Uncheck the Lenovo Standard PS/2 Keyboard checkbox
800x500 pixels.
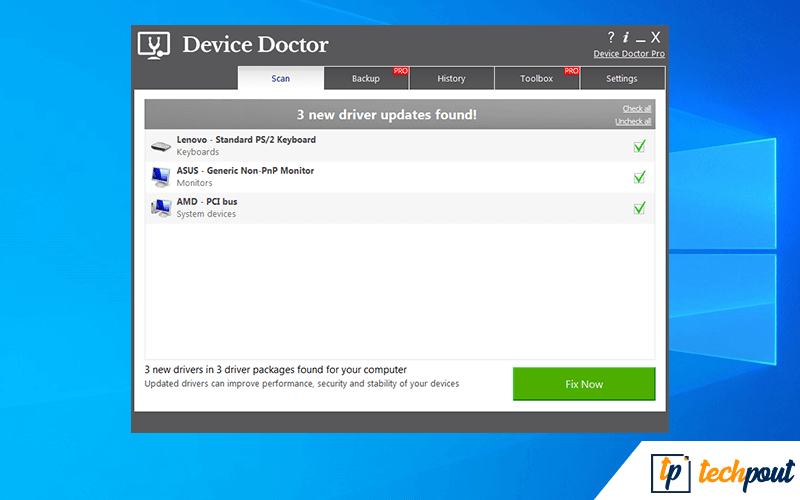click(x=639, y=146)
